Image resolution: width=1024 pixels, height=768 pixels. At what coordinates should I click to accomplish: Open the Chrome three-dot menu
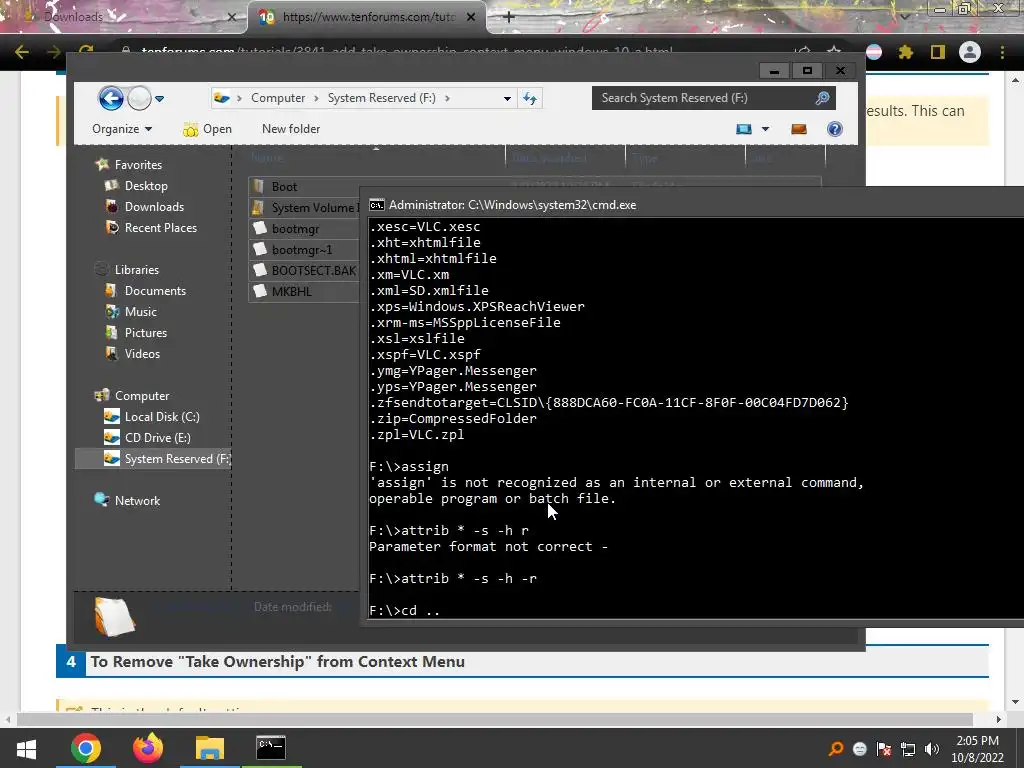[1002, 52]
